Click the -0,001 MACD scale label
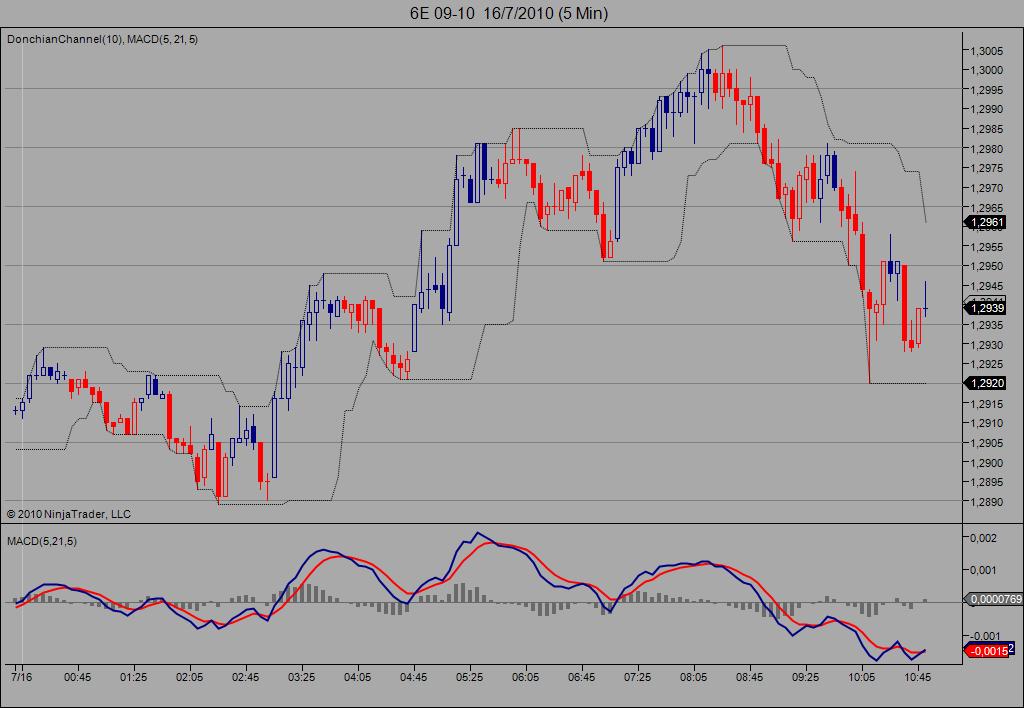This screenshot has height=708, width=1024. point(983,636)
